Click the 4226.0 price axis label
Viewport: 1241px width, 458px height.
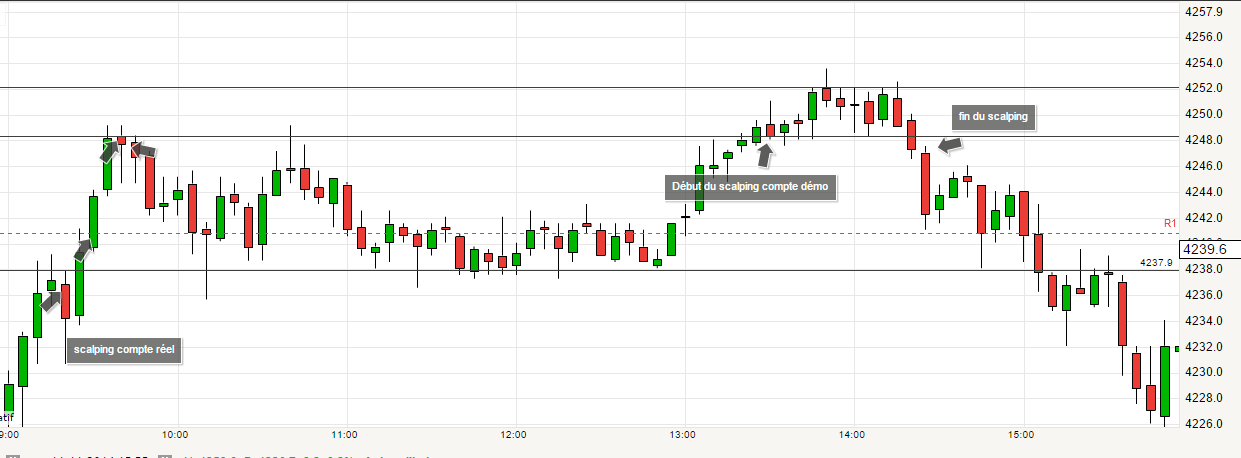[1205, 424]
